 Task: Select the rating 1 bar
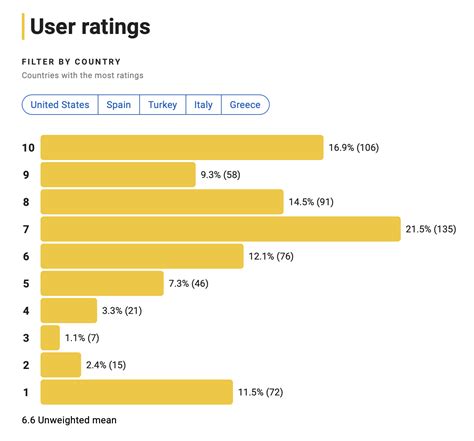[x=137, y=392]
